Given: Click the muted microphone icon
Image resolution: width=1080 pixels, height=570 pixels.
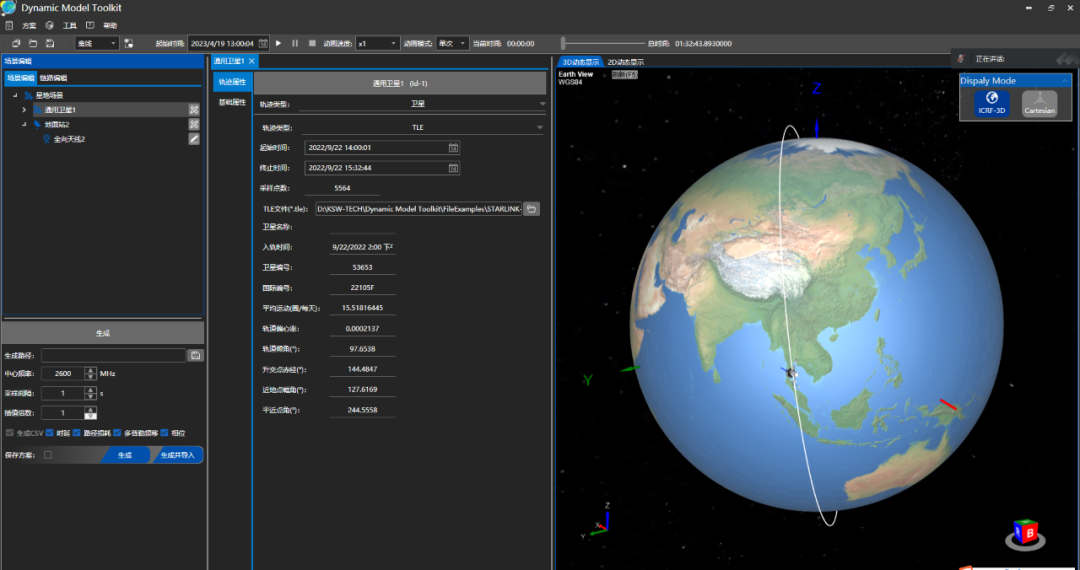Looking at the screenshot, I should (x=961, y=59).
